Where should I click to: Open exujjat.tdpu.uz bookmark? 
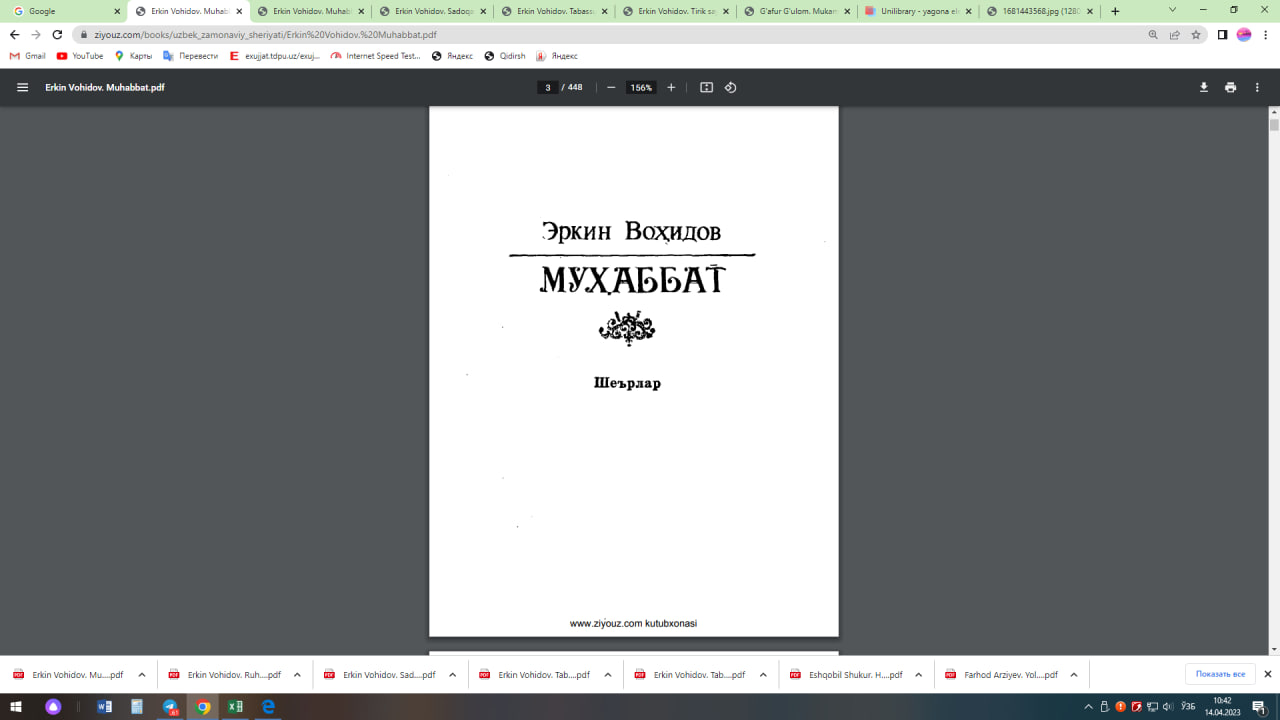point(275,56)
